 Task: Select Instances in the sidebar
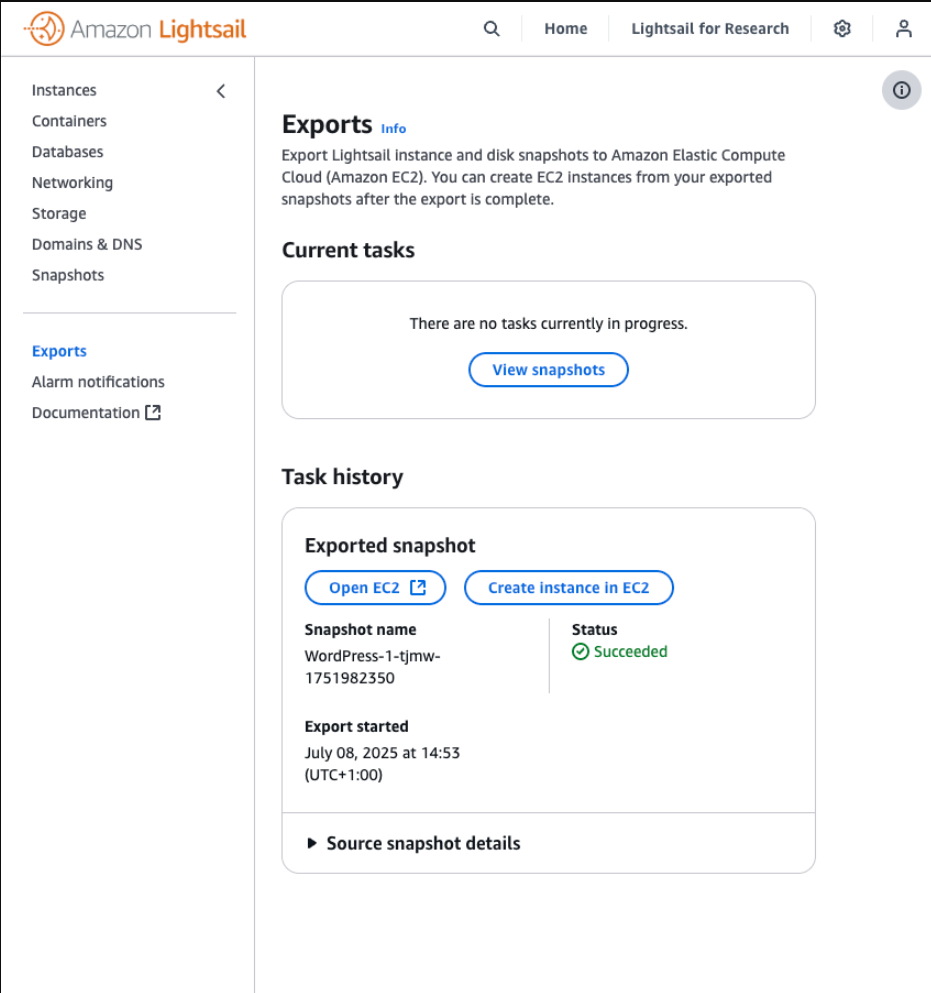pos(64,91)
